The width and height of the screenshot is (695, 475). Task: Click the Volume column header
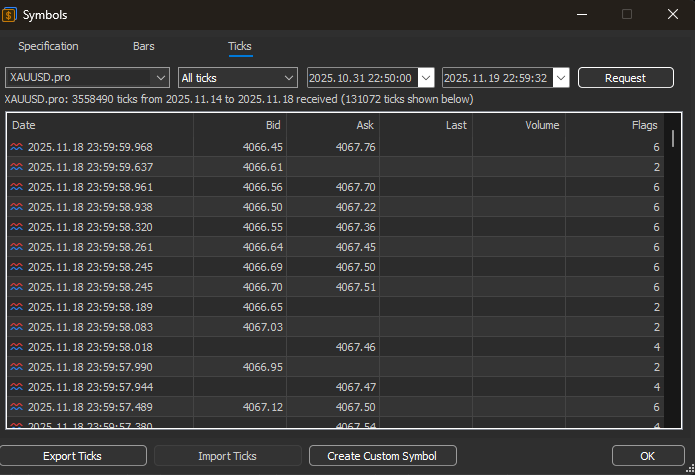519,125
